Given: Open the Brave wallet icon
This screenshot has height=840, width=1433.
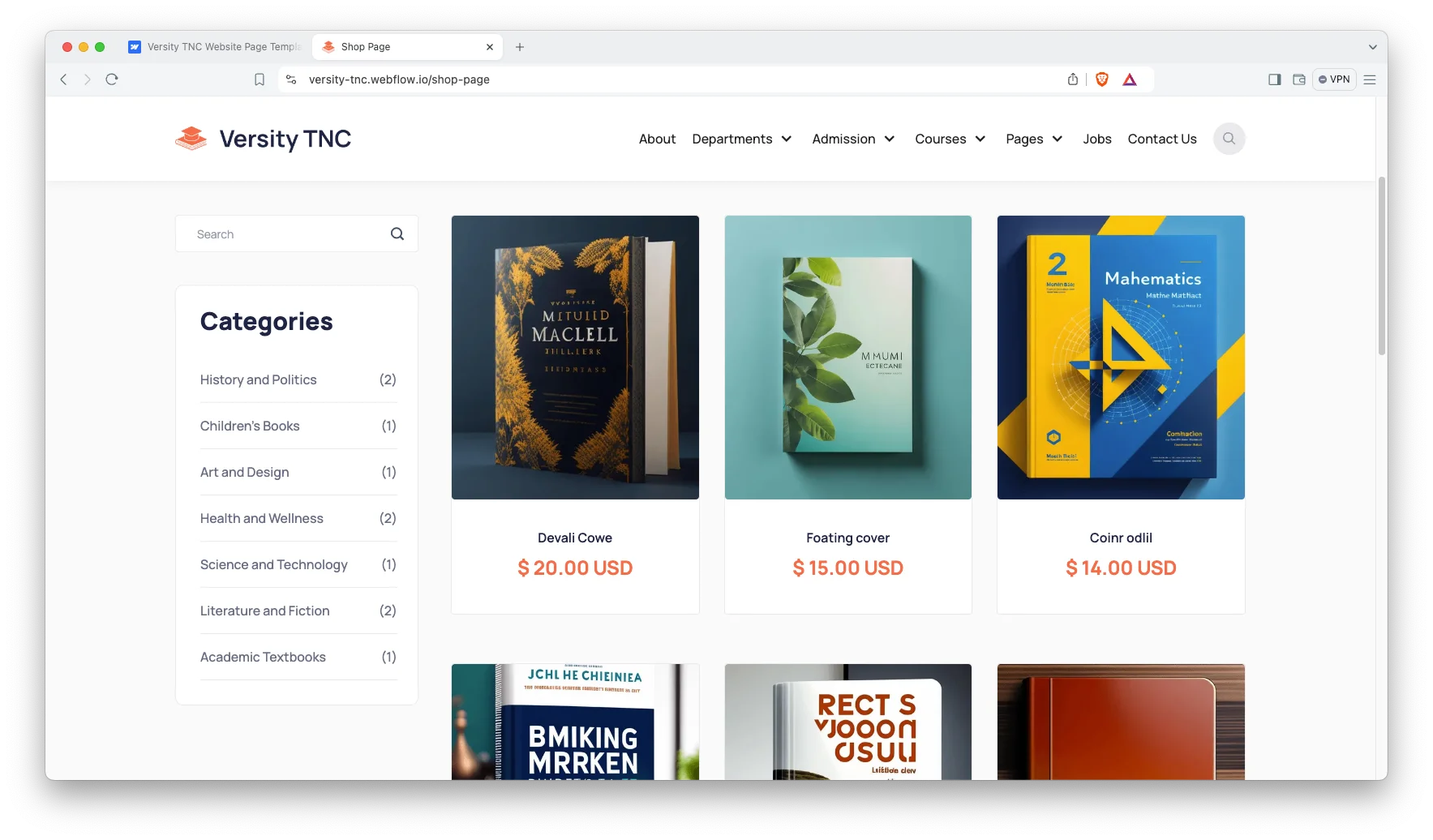Looking at the screenshot, I should (x=1299, y=79).
